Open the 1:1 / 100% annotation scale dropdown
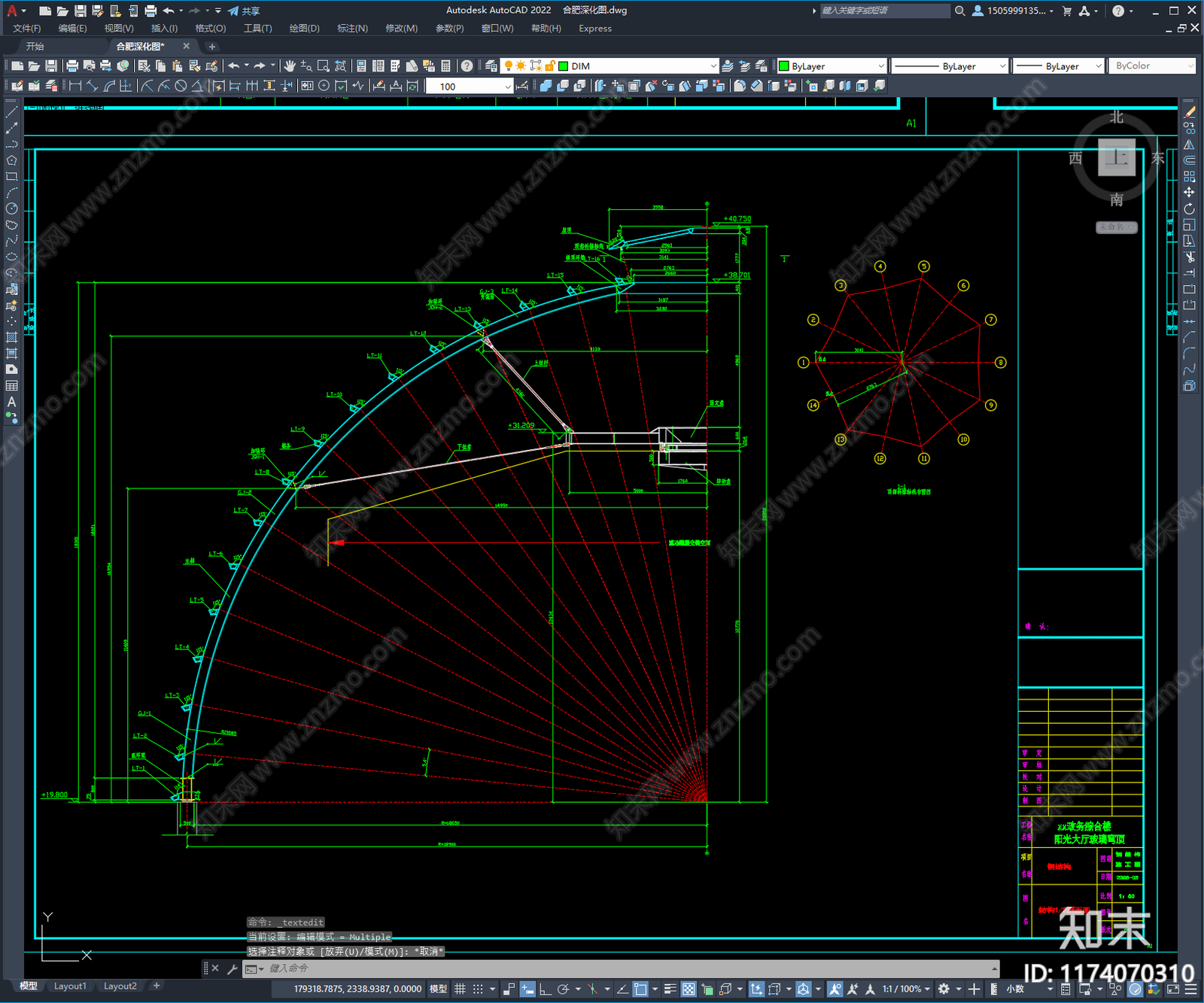1204x1003 pixels. [x=906, y=989]
